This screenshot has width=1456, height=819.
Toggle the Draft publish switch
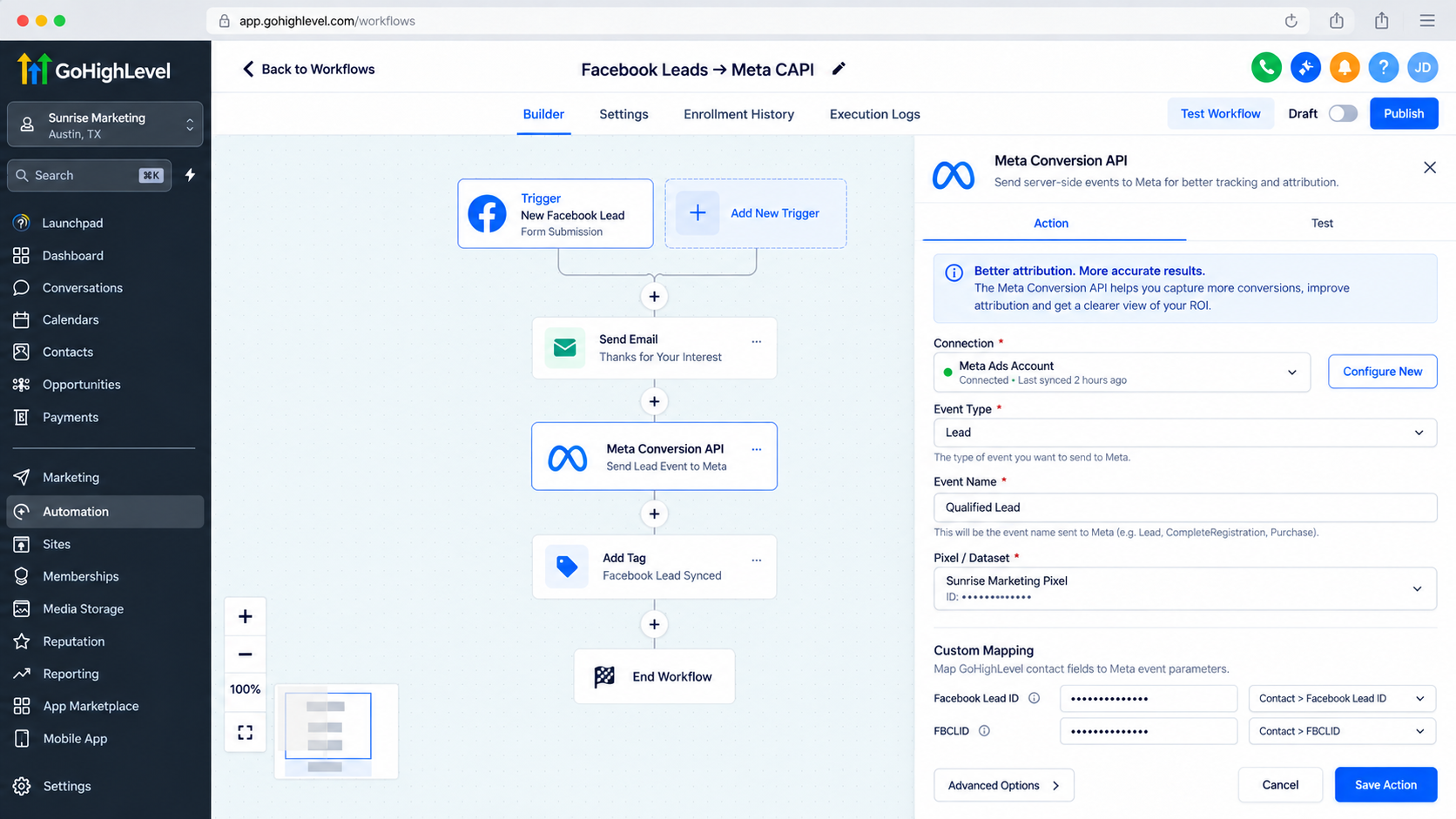pos(1343,114)
